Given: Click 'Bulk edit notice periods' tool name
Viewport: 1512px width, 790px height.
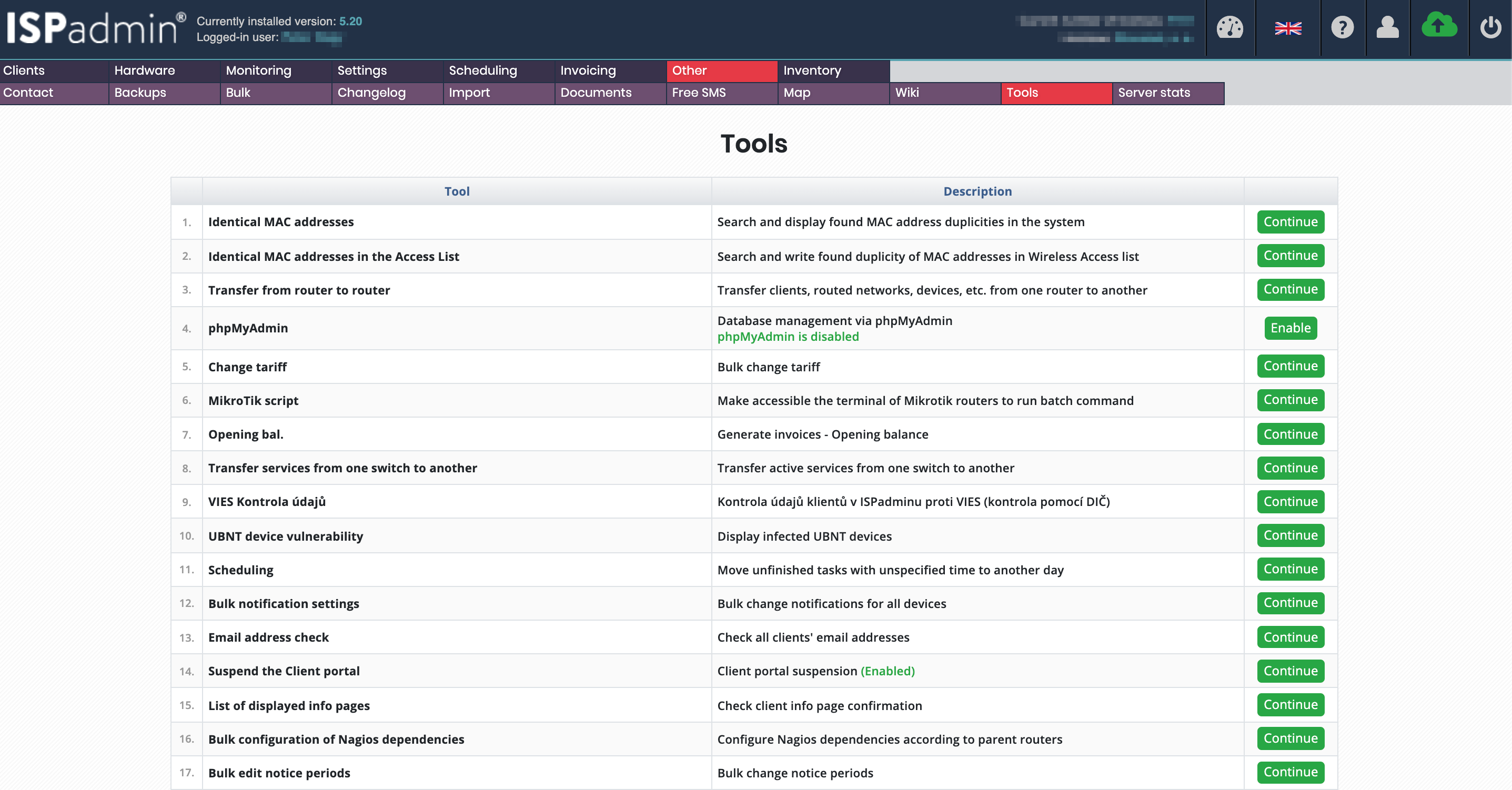Looking at the screenshot, I should pyautogui.click(x=279, y=773).
